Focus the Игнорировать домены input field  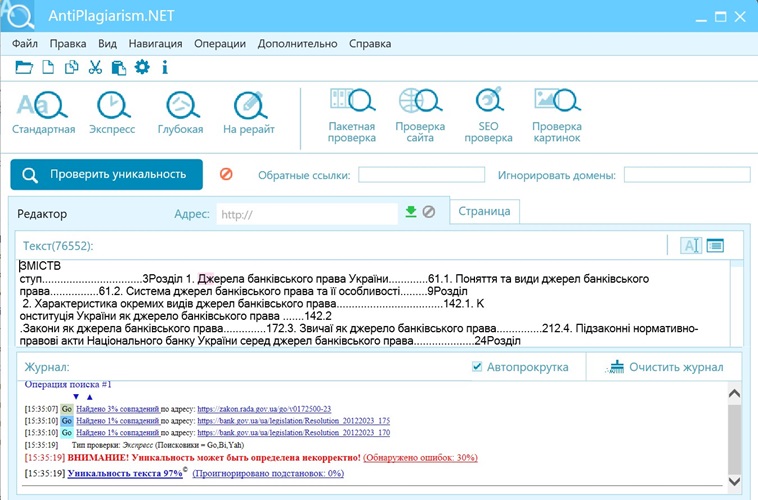click(686, 175)
